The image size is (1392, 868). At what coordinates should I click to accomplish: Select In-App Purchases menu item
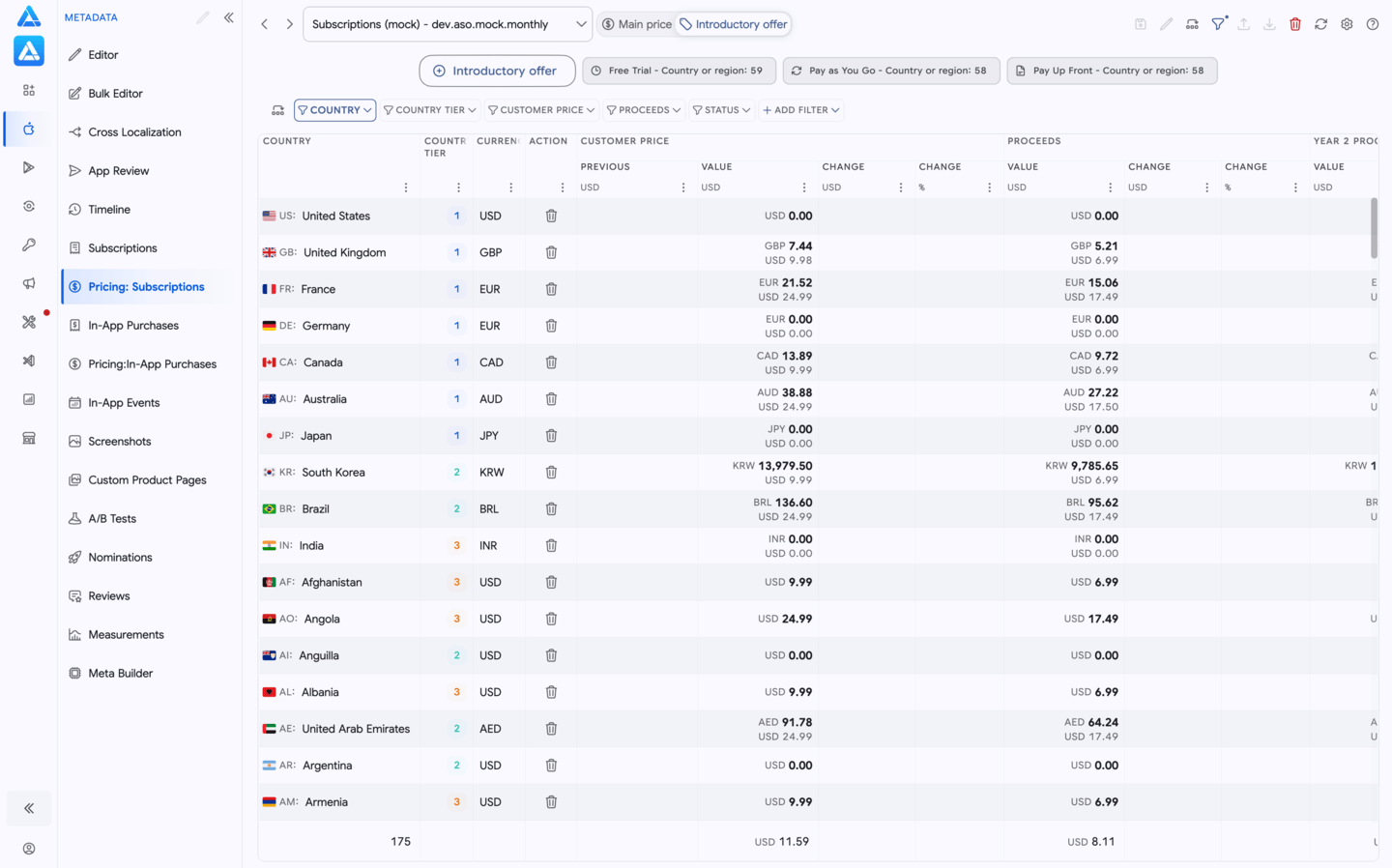pyautogui.click(x=133, y=326)
